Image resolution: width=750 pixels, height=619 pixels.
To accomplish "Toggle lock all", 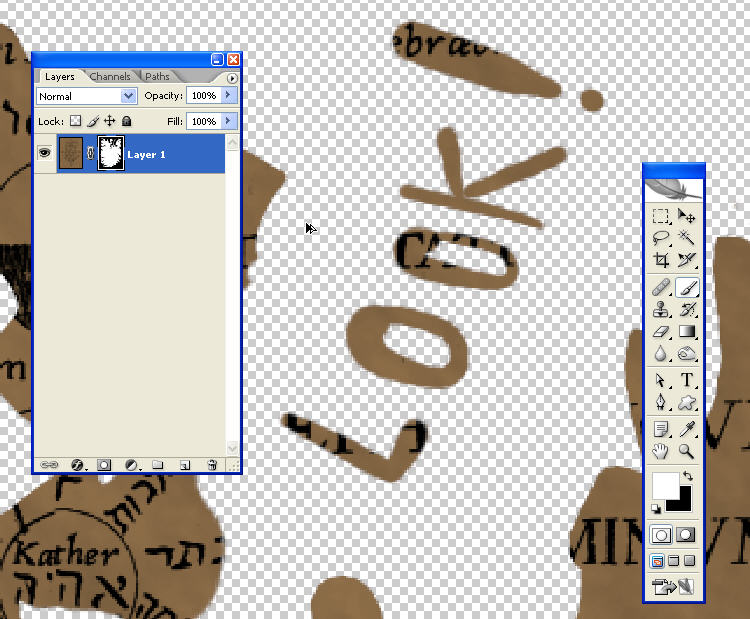I will coord(126,121).
